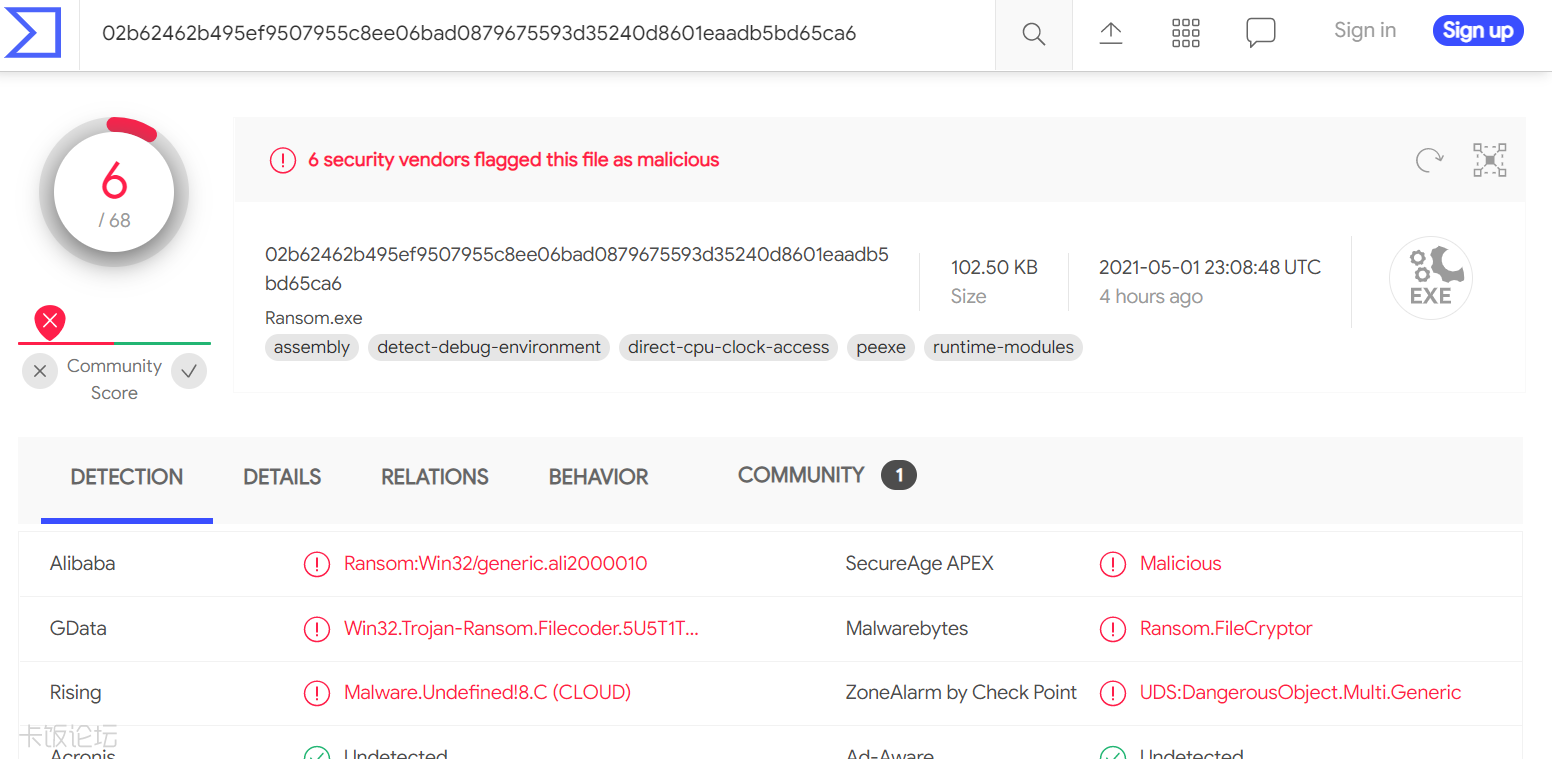Click the reanalyze refresh icon

(x=1429, y=160)
